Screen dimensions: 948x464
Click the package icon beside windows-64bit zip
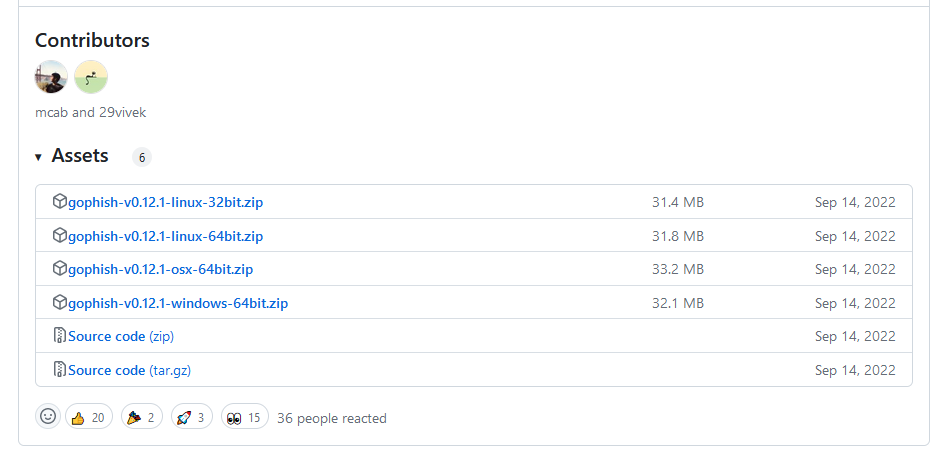pos(59,303)
